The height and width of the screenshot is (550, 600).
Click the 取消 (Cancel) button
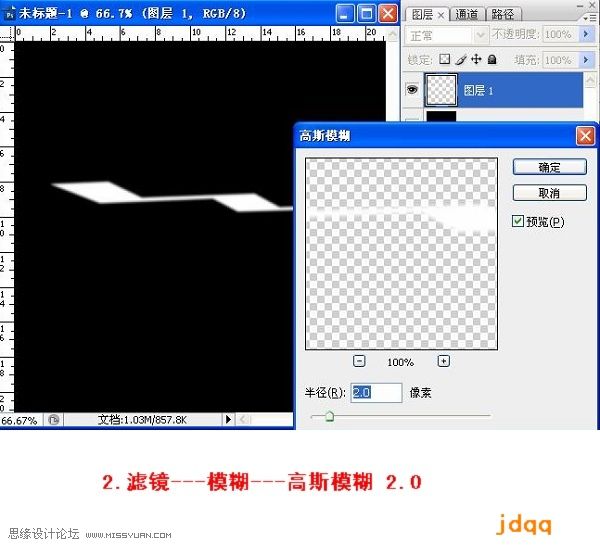[549, 193]
